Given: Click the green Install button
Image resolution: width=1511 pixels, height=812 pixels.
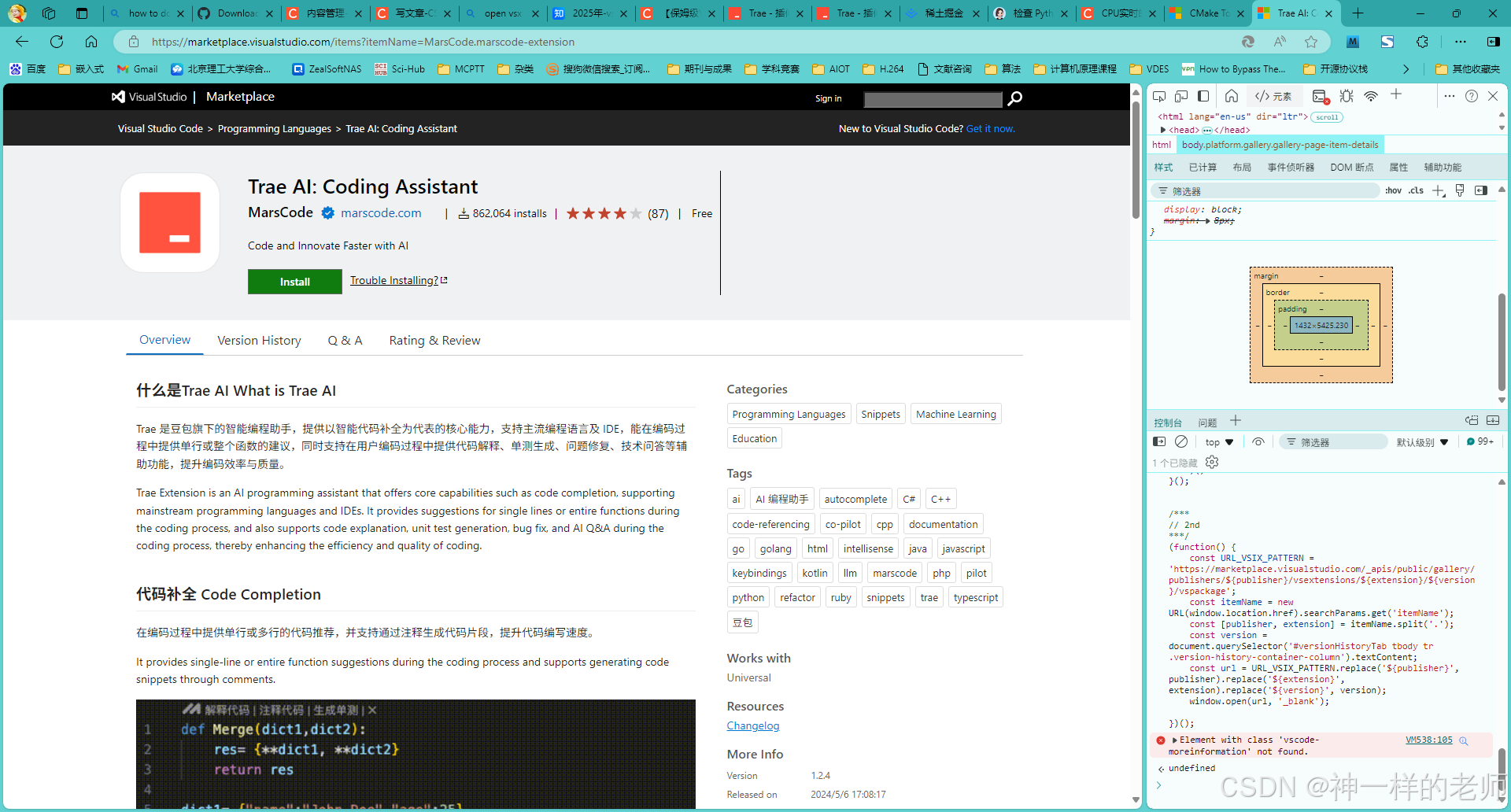Looking at the screenshot, I should [x=294, y=282].
